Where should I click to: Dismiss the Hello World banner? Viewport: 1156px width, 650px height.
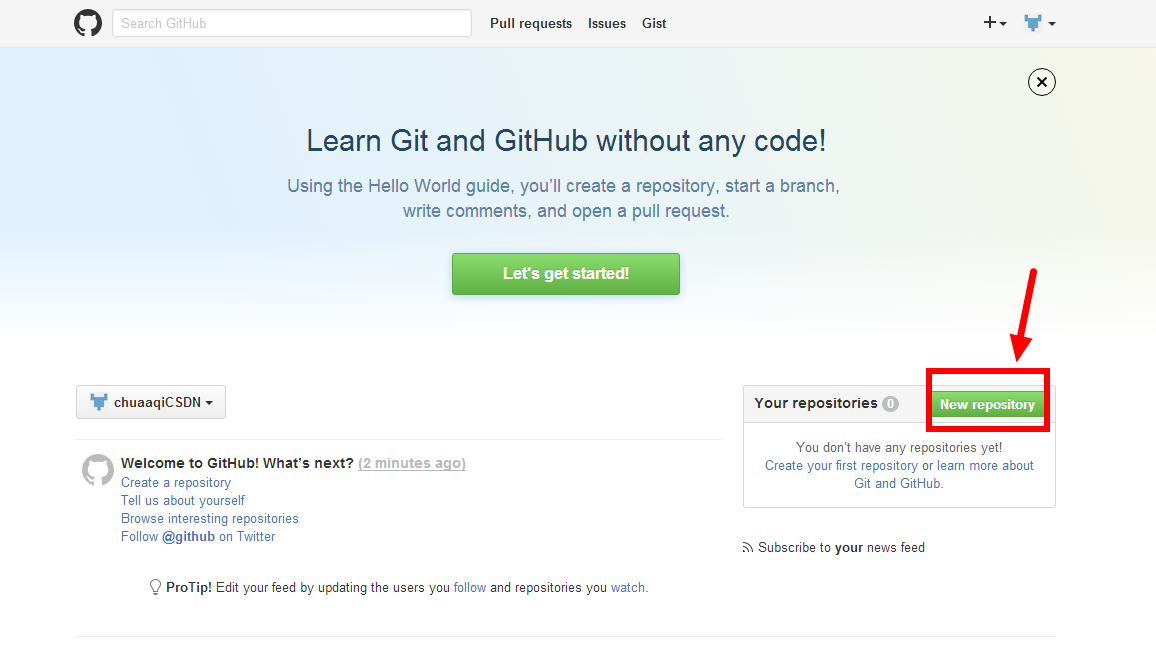tap(1041, 82)
